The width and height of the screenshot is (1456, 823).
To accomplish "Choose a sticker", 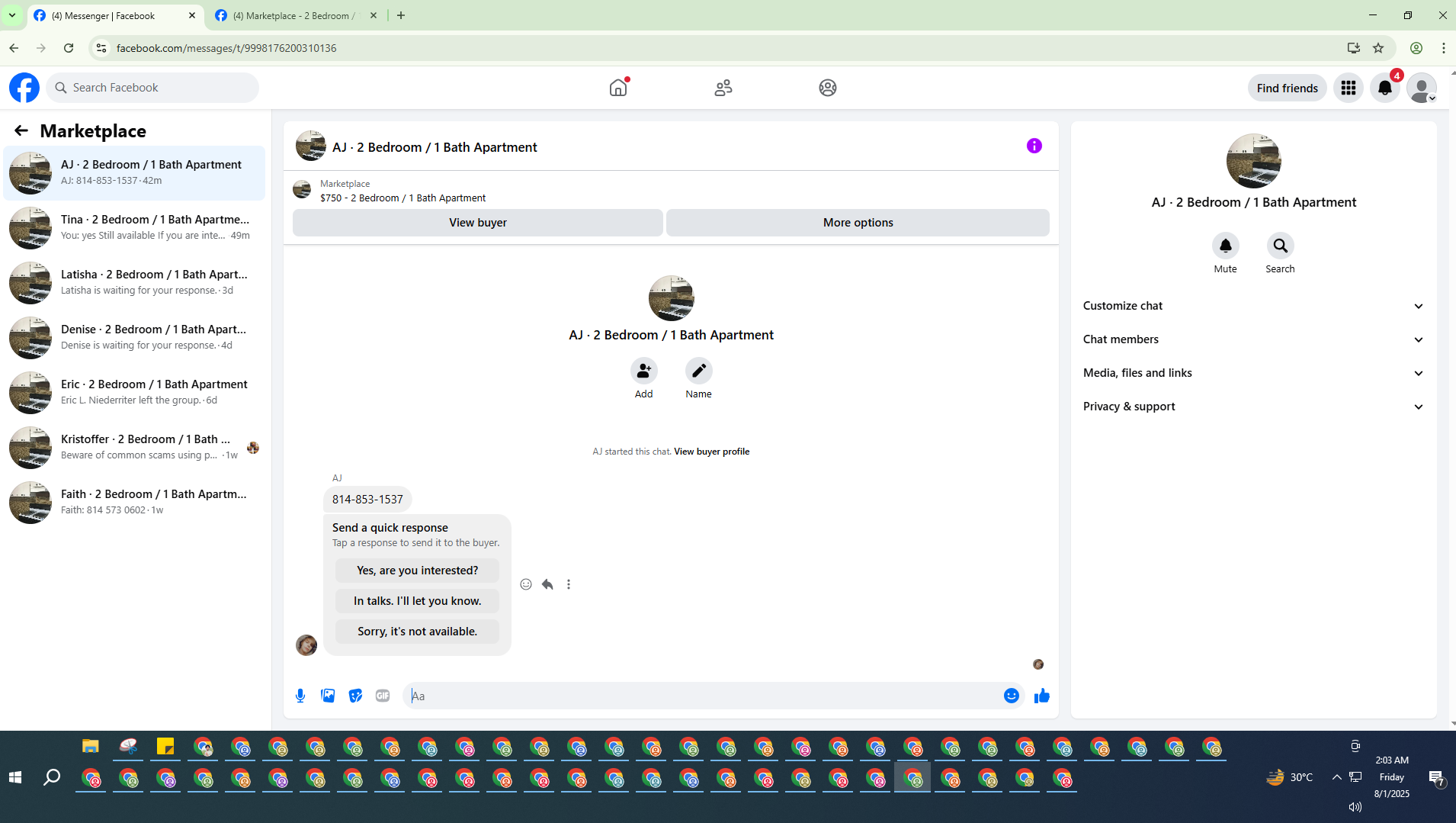I will coord(355,696).
